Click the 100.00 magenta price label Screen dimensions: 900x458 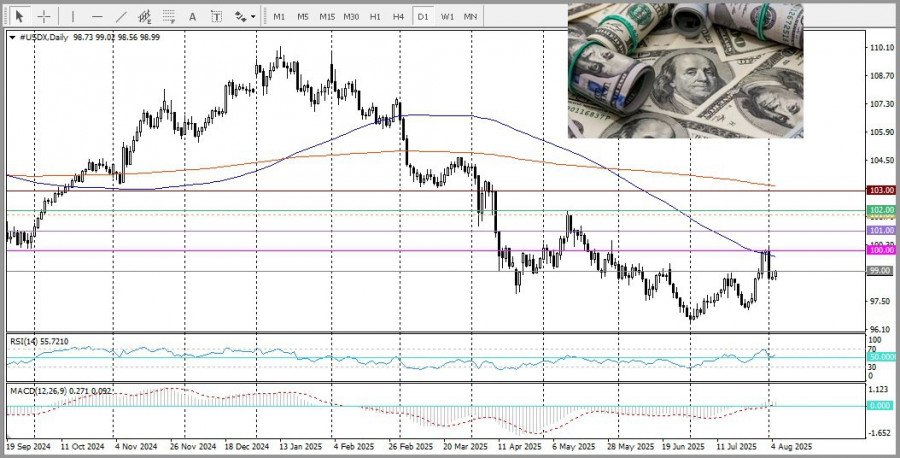coord(882,250)
